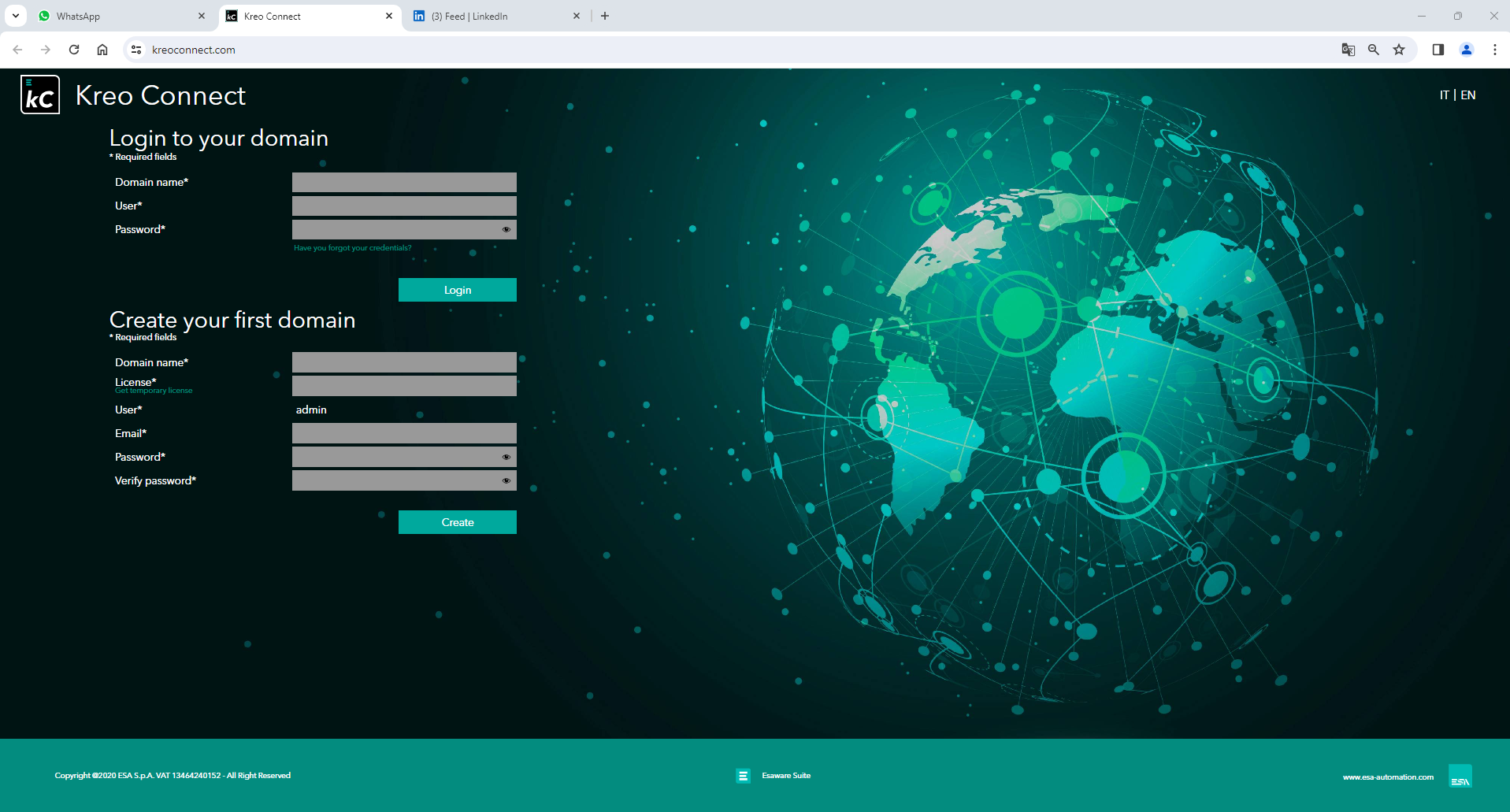Screen dimensions: 1510x812
Task: Open the Get temporary license link
Action: coord(154,391)
